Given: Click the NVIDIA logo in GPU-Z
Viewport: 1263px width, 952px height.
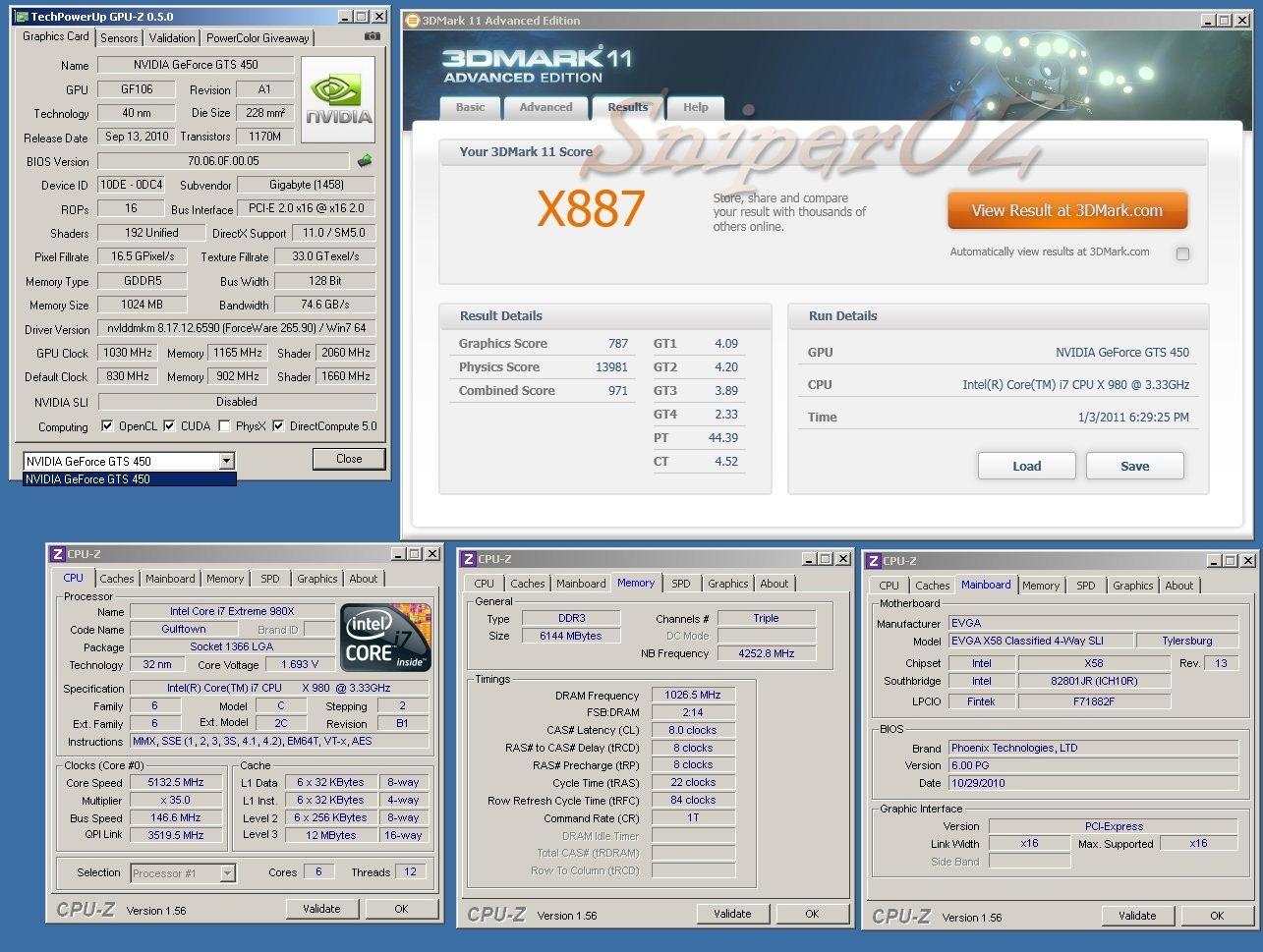Looking at the screenshot, I should coord(338,99).
